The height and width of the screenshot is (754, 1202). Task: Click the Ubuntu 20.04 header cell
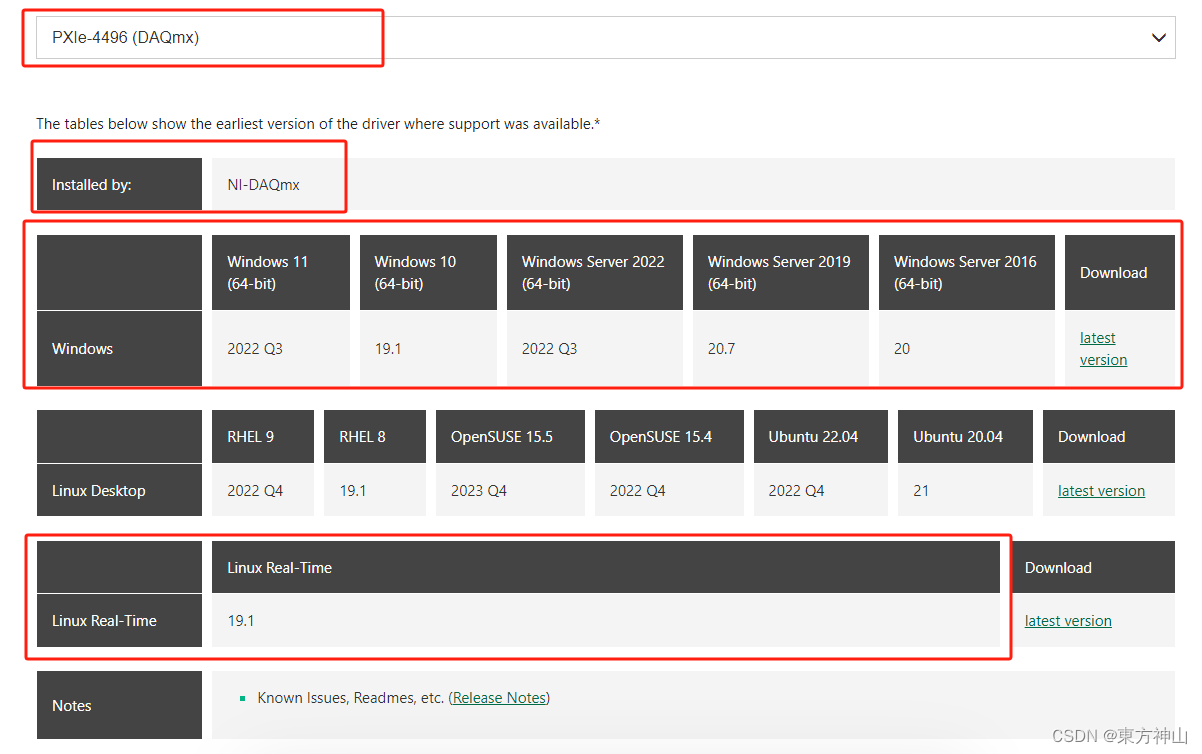pos(965,437)
